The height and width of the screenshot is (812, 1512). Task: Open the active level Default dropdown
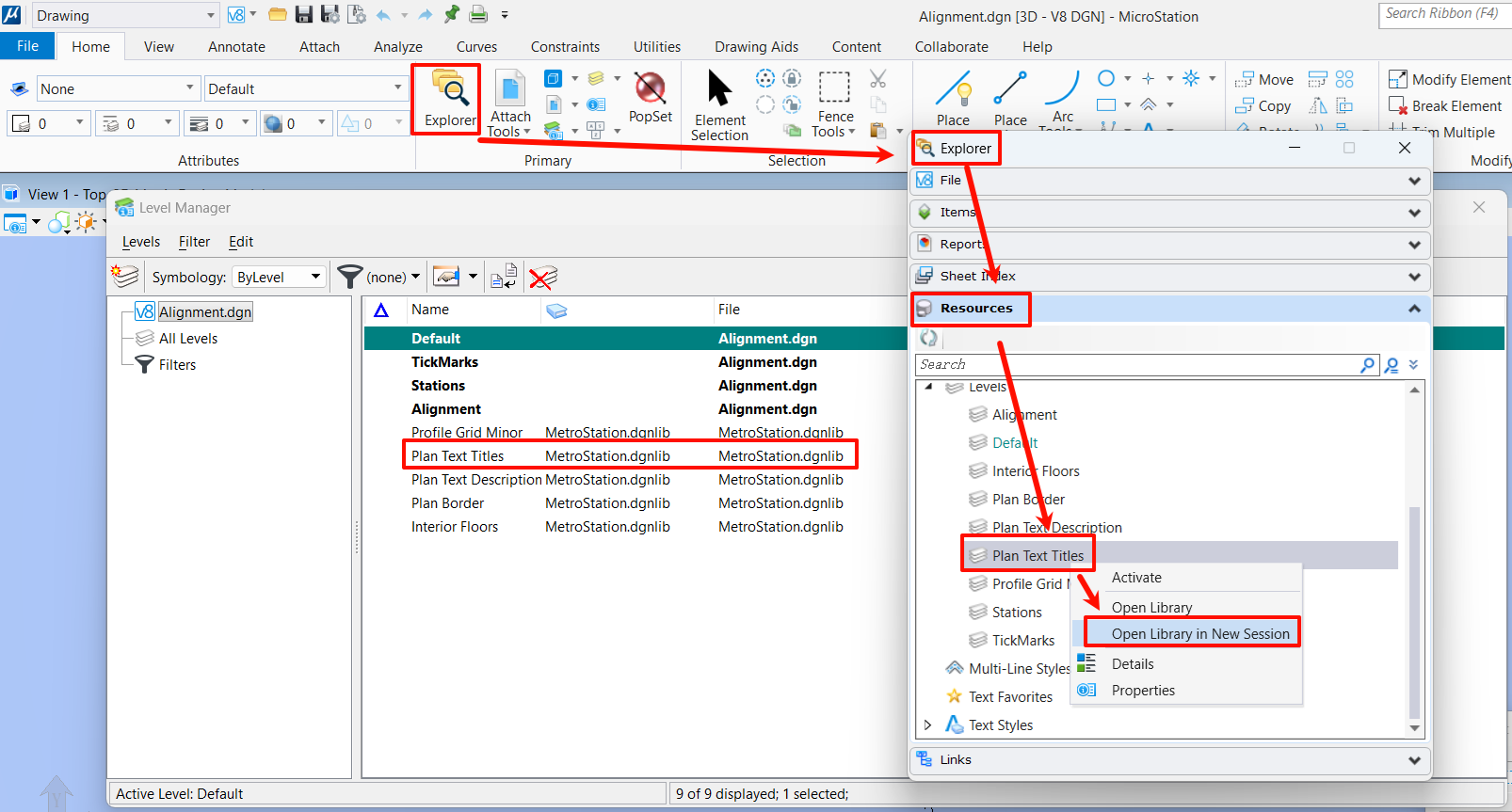(x=305, y=89)
